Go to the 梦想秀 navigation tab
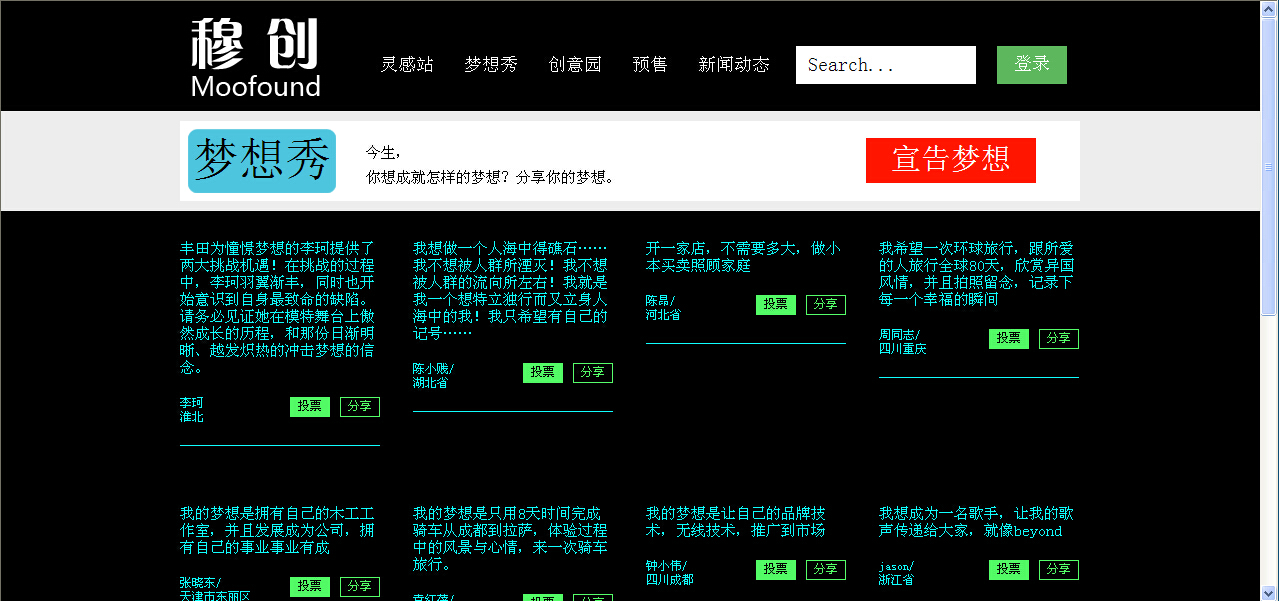The image size is (1279, 601). pyautogui.click(x=491, y=65)
